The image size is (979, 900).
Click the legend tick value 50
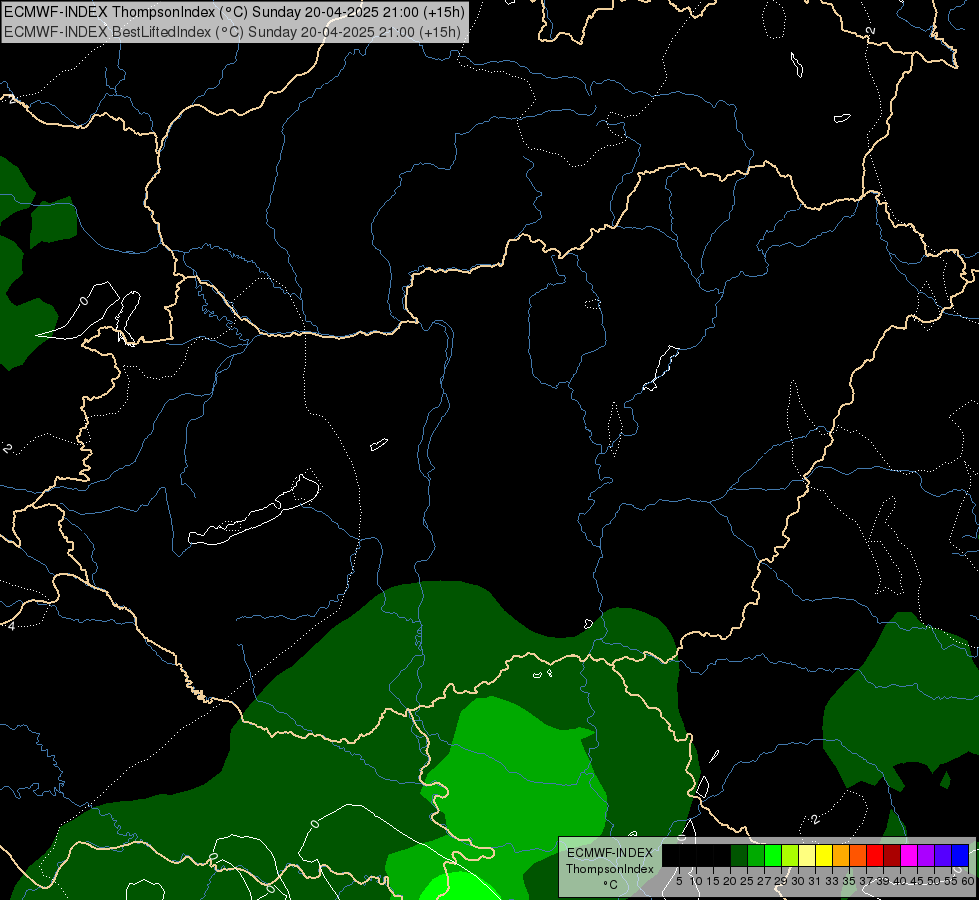coord(934,881)
